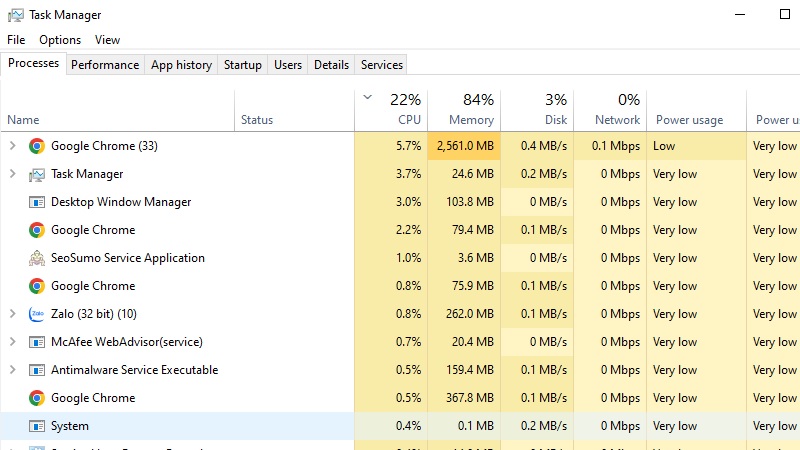The height and width of the screenshot is (450, 800).
Task: Sort by the Status column header
Action: (294, 111)
